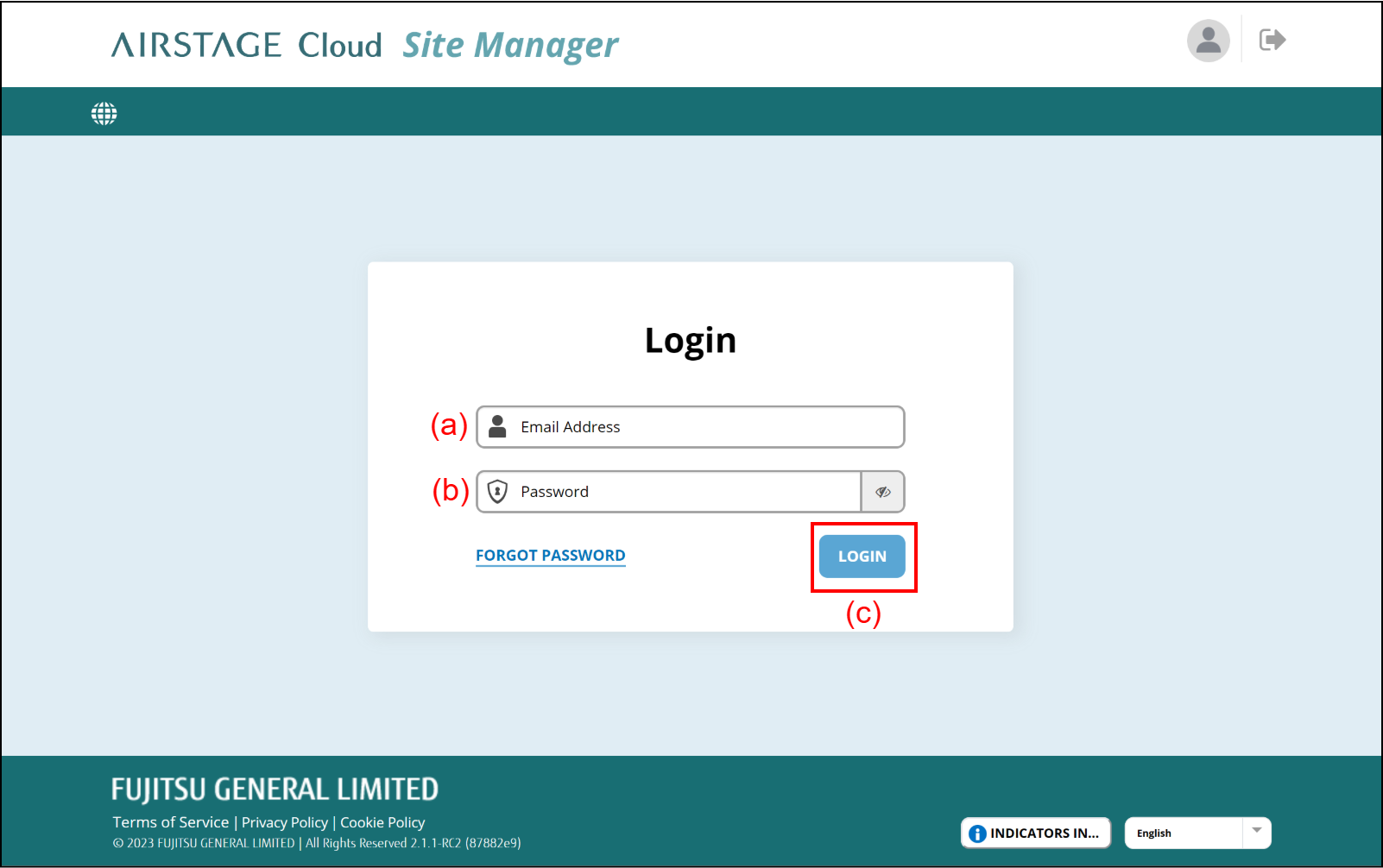Click the Site Manager title text
Image resolution: width=1383 pixels, height=868 pixels.
(510, 45)
